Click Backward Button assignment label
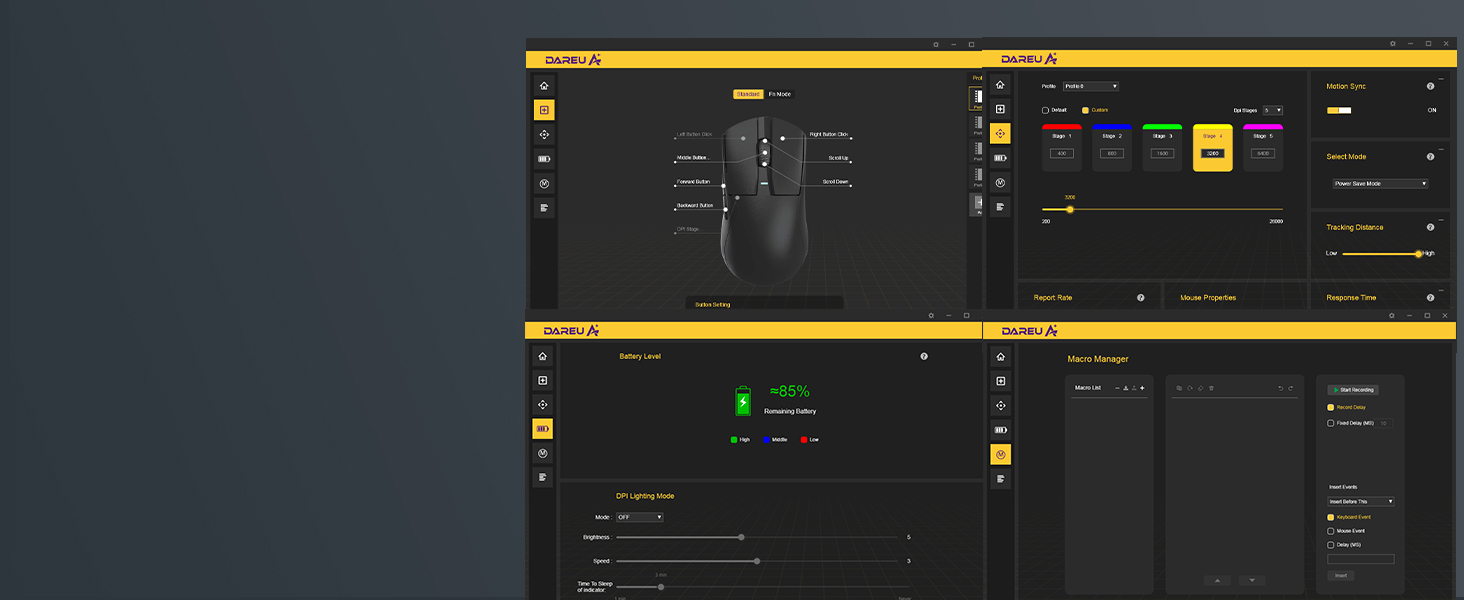This screenshot has height=600, width=1464. click(x=695, y=205)
